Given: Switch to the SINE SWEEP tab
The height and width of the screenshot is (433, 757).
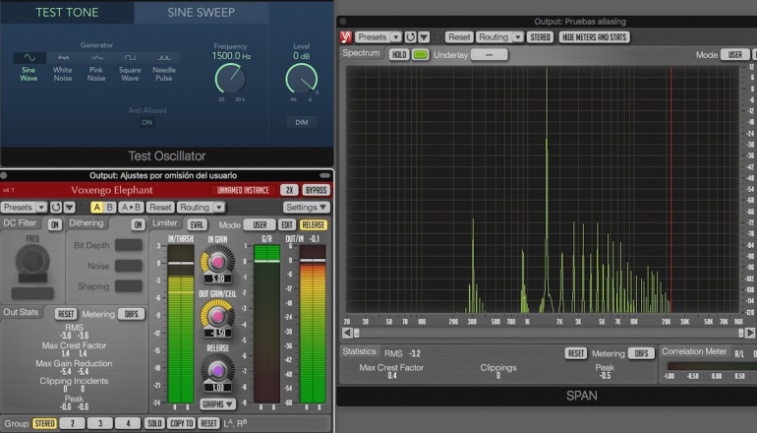Looking at the screenshot, I should pos(201,12).
